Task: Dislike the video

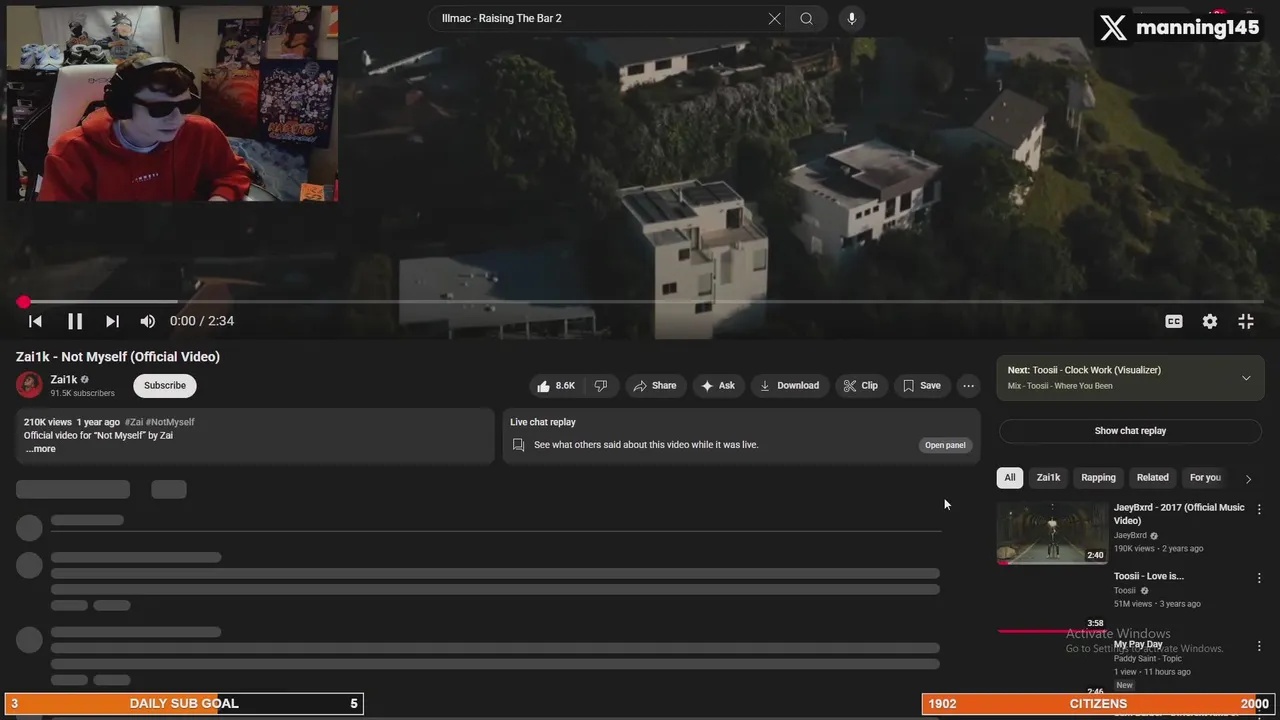Action: coord(601,386)
